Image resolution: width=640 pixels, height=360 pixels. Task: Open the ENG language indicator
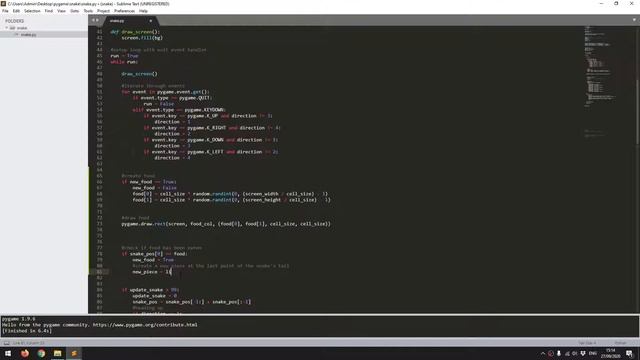pyautogui.click(x=593, y=353)
